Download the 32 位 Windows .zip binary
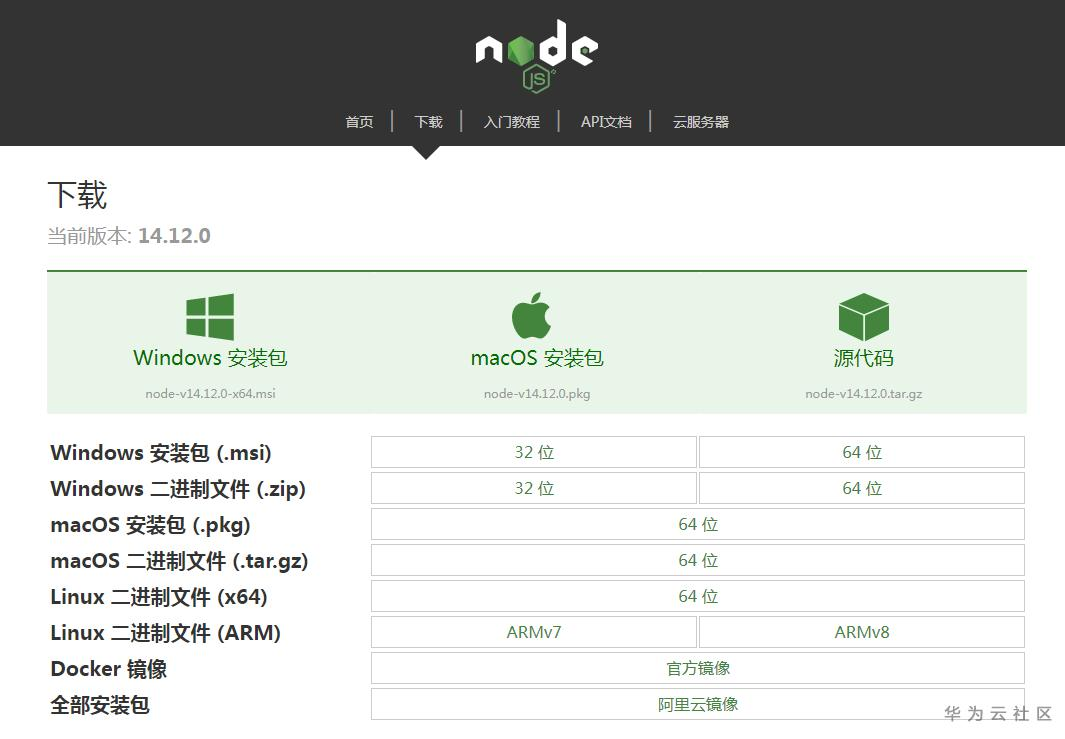This screenshot has width=1065, height=739. 534,488
